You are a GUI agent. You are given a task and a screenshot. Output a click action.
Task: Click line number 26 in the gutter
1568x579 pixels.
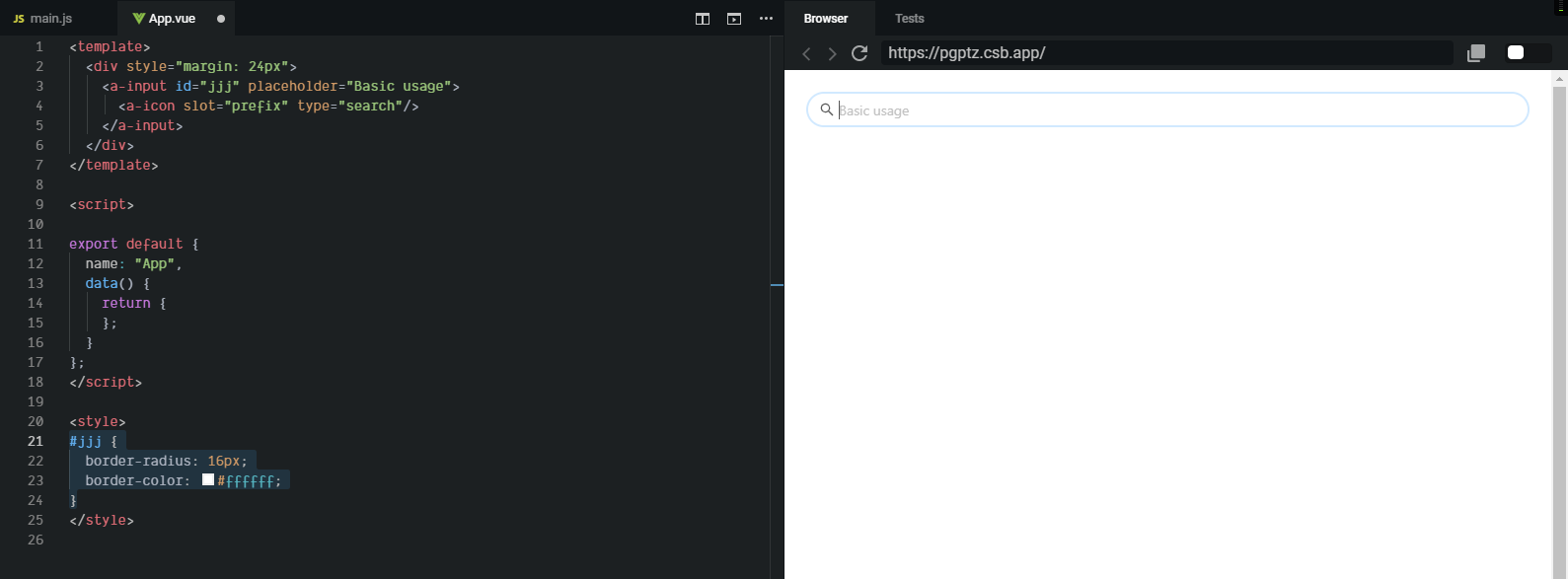pyautogui.click(x=36, y=540)
